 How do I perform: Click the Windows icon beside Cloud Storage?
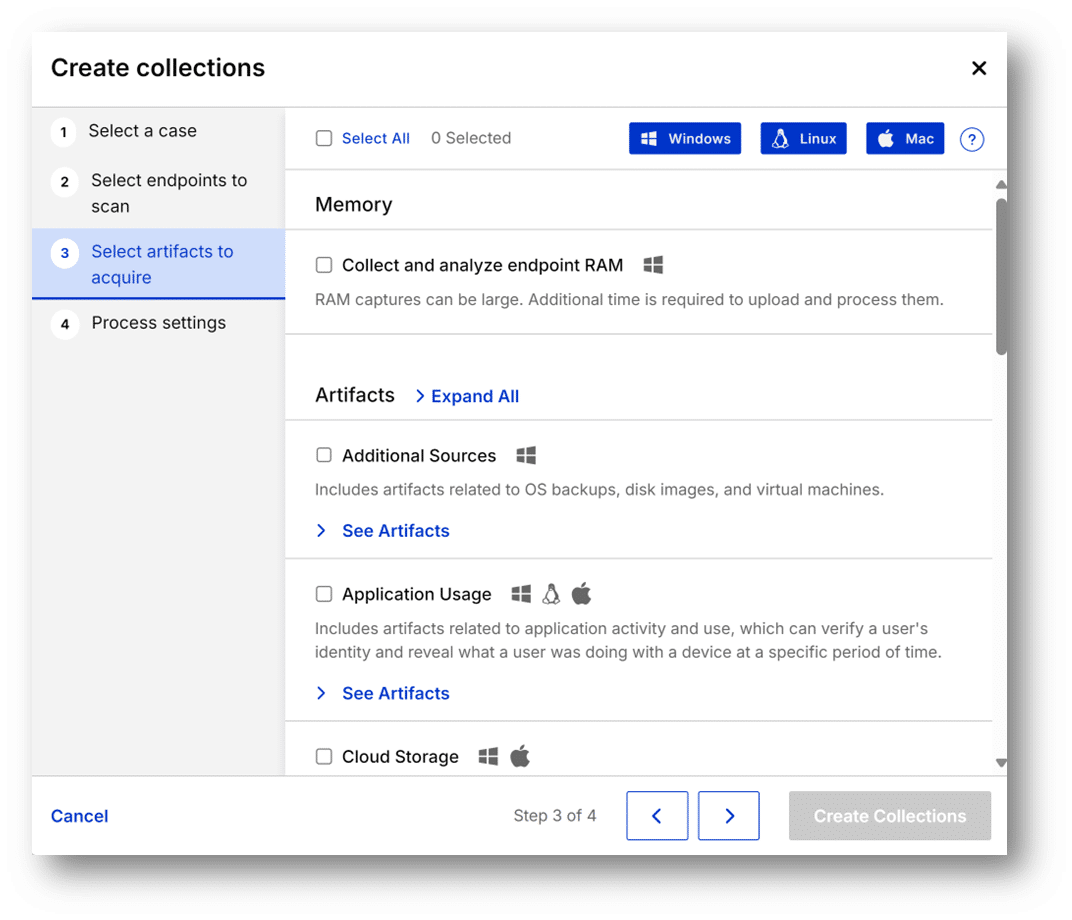488,756
